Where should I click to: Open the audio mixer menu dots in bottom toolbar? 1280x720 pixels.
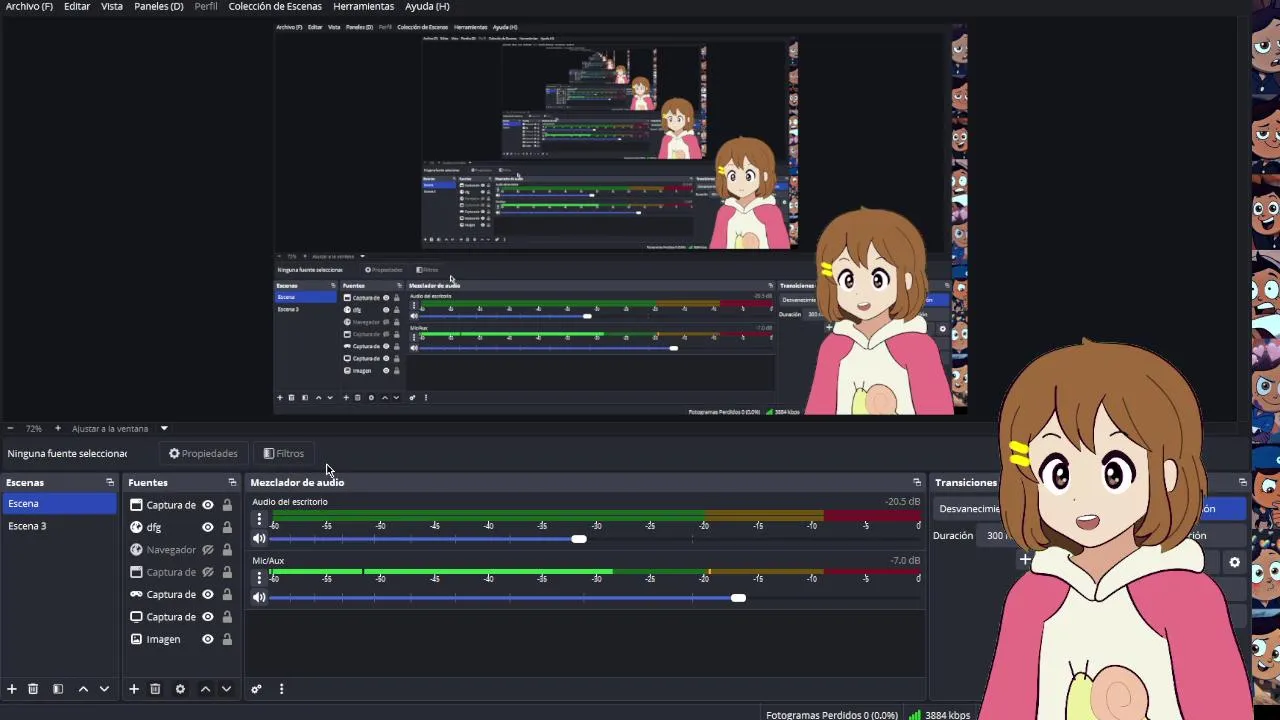click(x=281, y=689)
